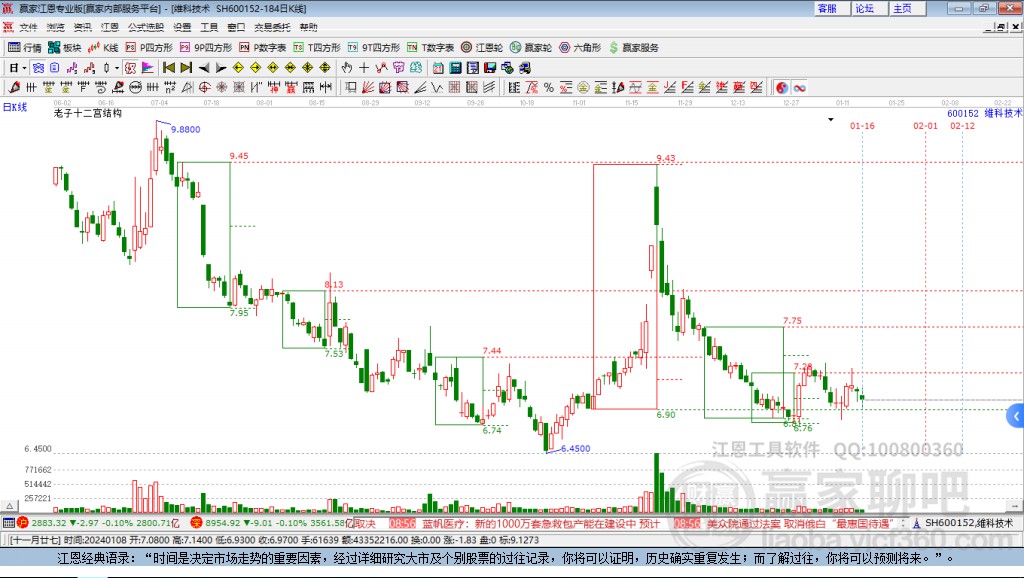Click the 02-12 date marker label

coord(962,126)
